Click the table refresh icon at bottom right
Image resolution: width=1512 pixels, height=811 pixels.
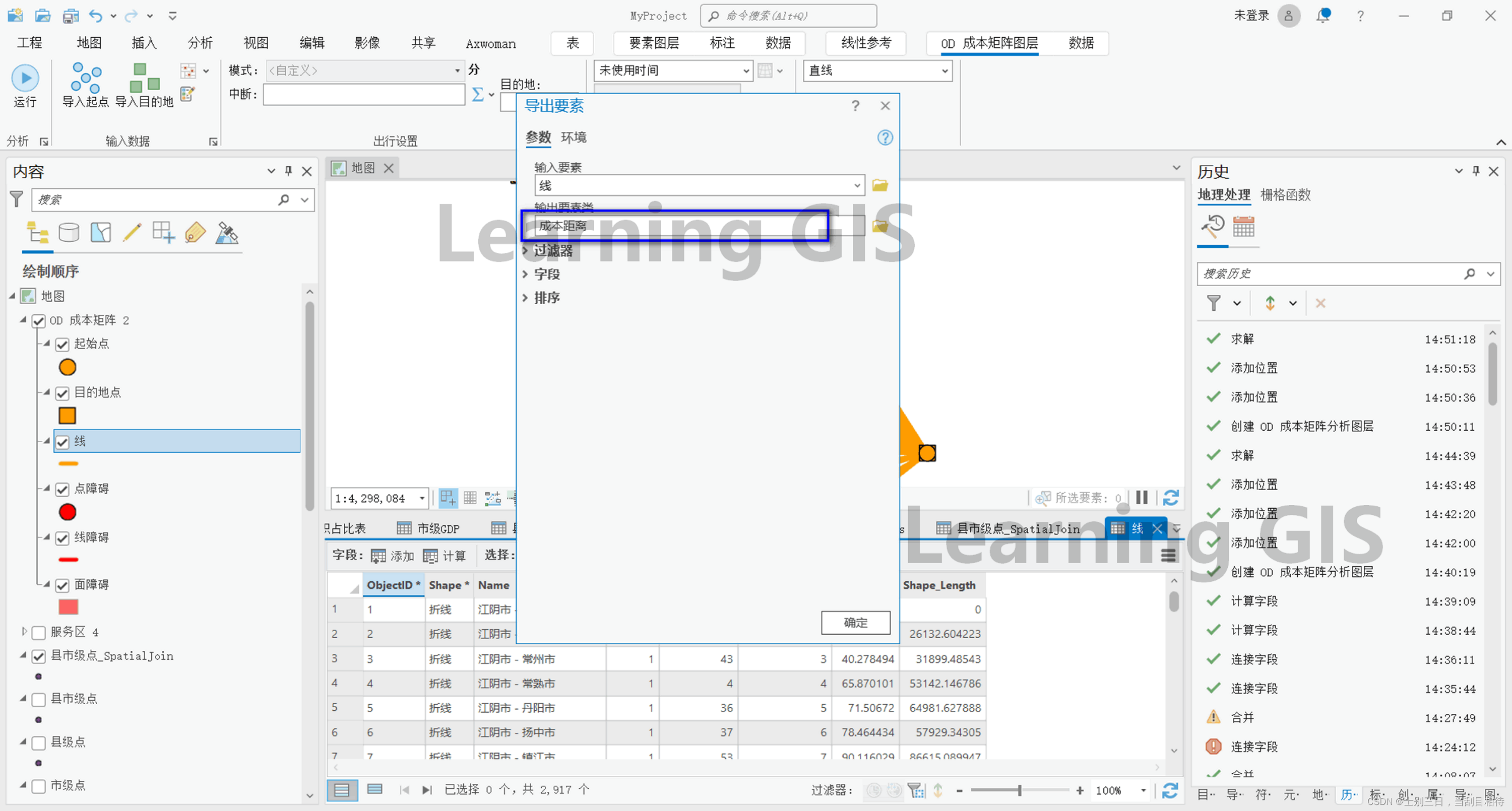(x=1170, y=791)
